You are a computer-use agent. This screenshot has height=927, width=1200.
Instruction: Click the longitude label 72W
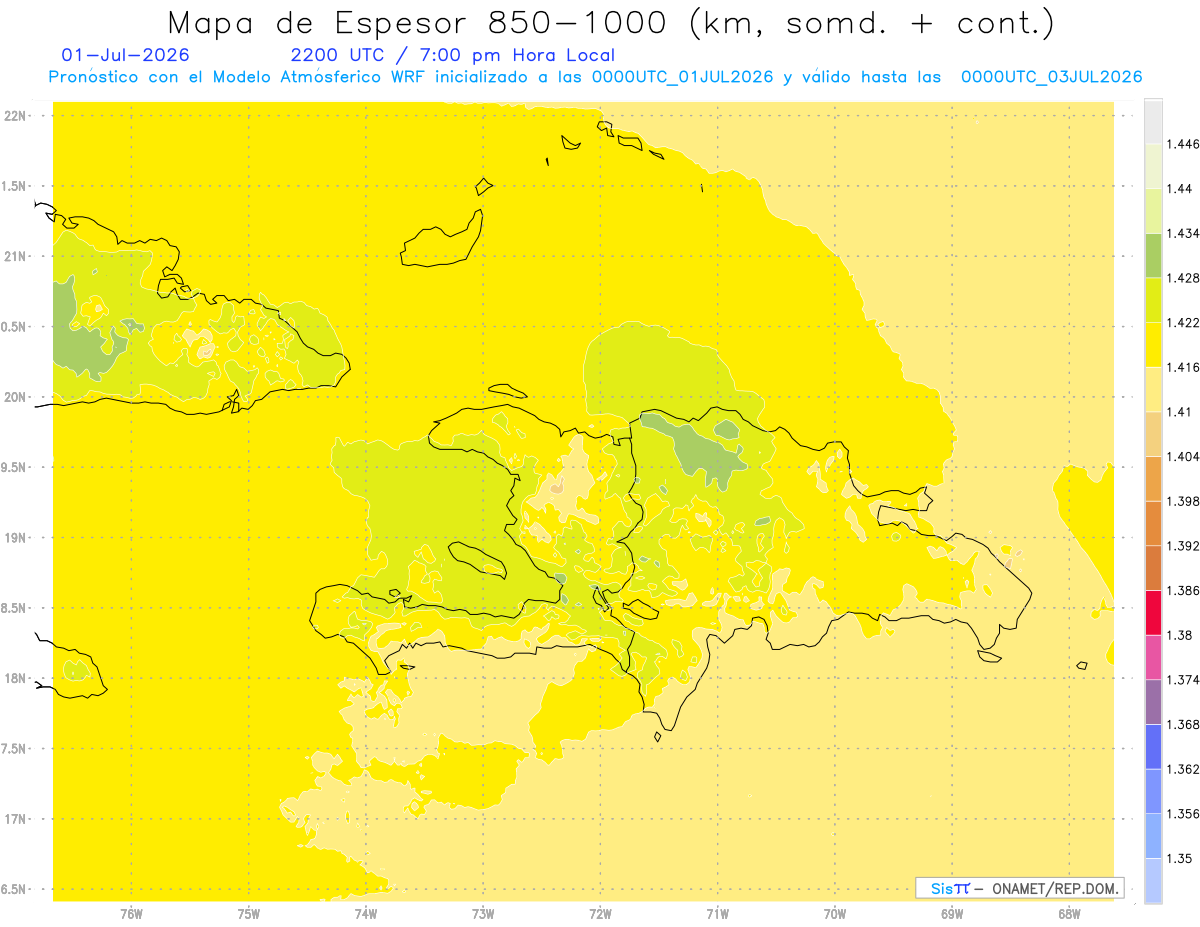tap(600, 913)
